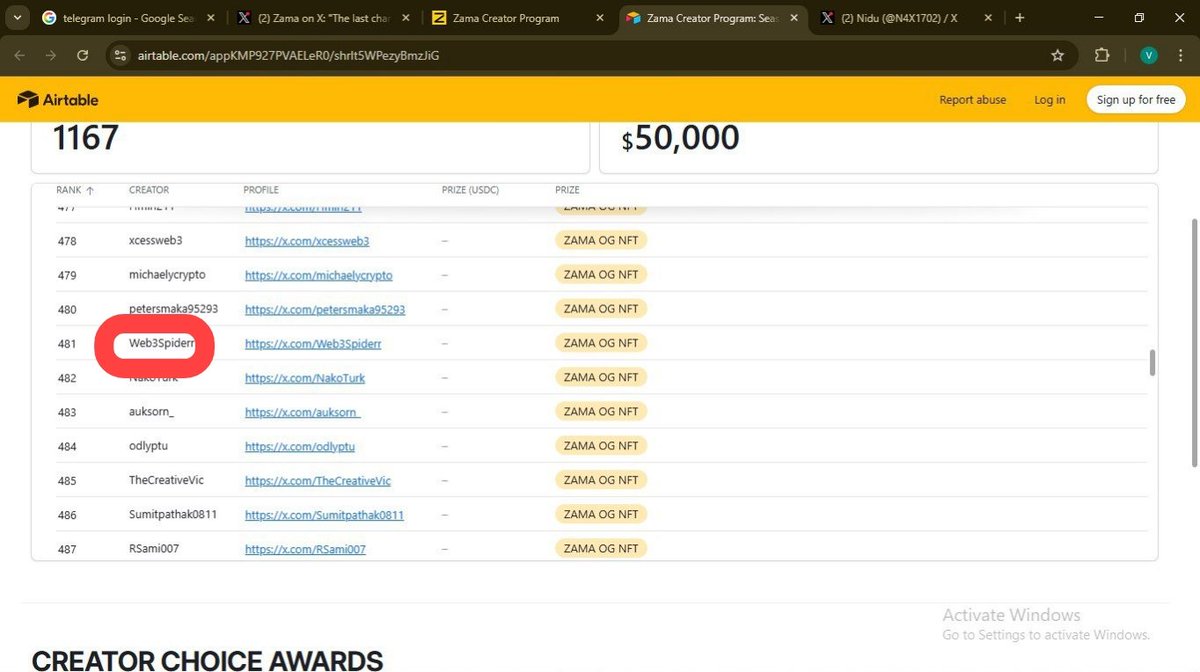1200x672 pixels.
Task: Click rank cell 481
Action: 67,344
